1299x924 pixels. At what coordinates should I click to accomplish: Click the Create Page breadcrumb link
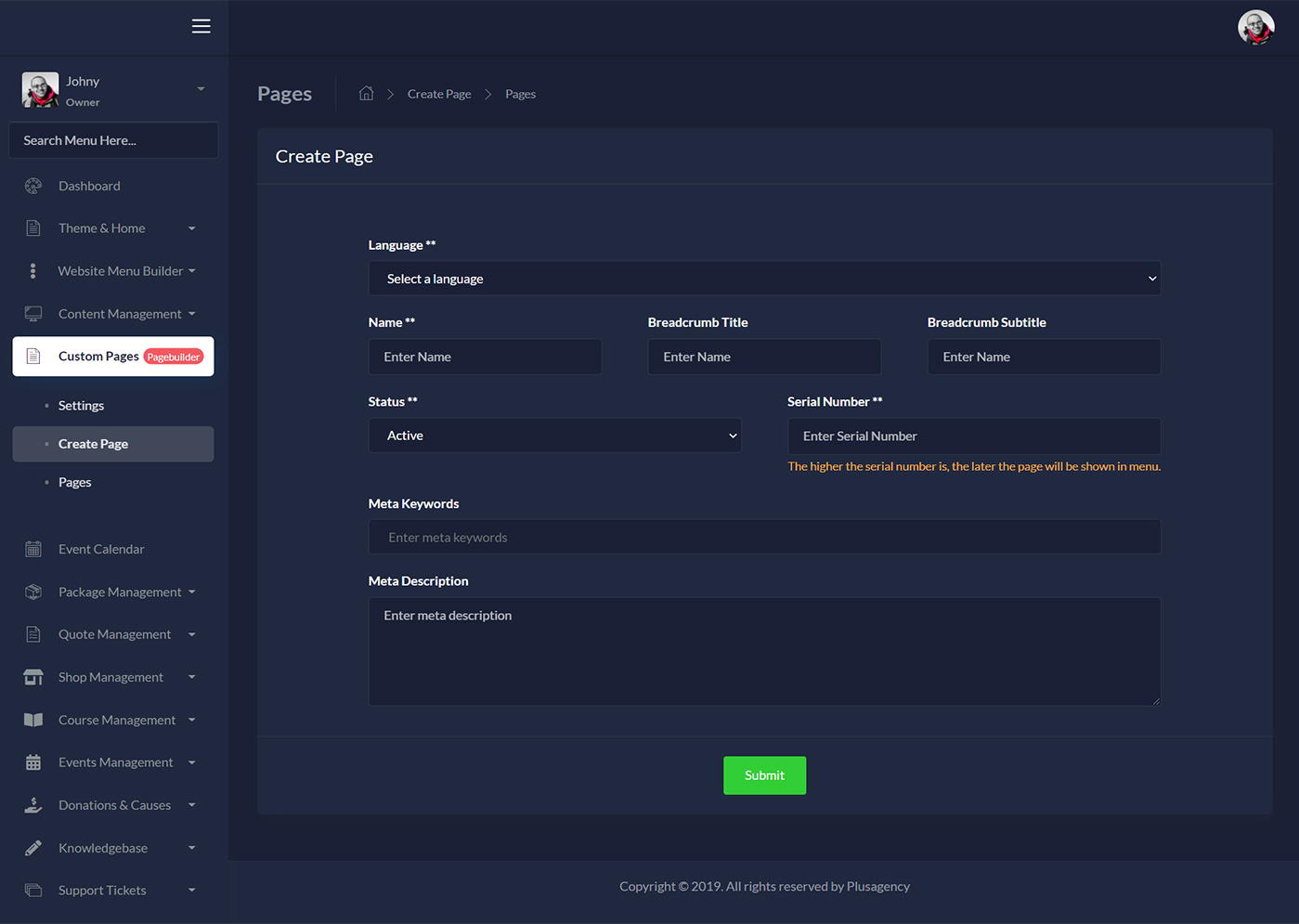439,94
